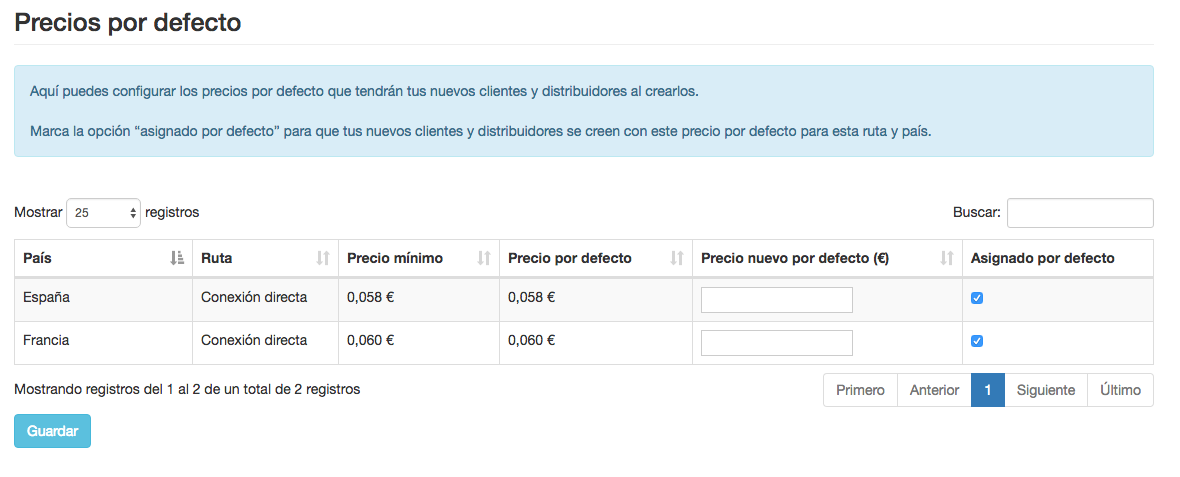Screen dimensions: 1180x477
Task: Select page 1 in pagination
Action: point(987,390)
